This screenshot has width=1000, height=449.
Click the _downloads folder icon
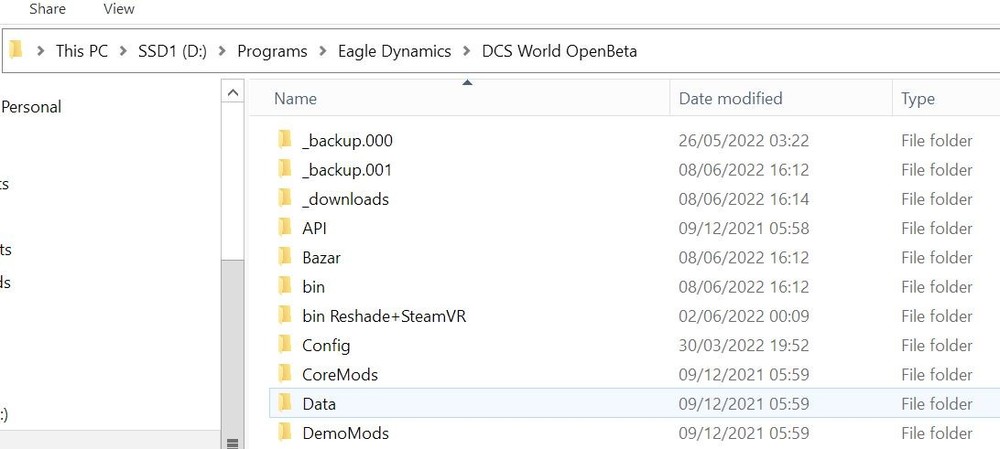pyautogui.click(x=284, y=198)
